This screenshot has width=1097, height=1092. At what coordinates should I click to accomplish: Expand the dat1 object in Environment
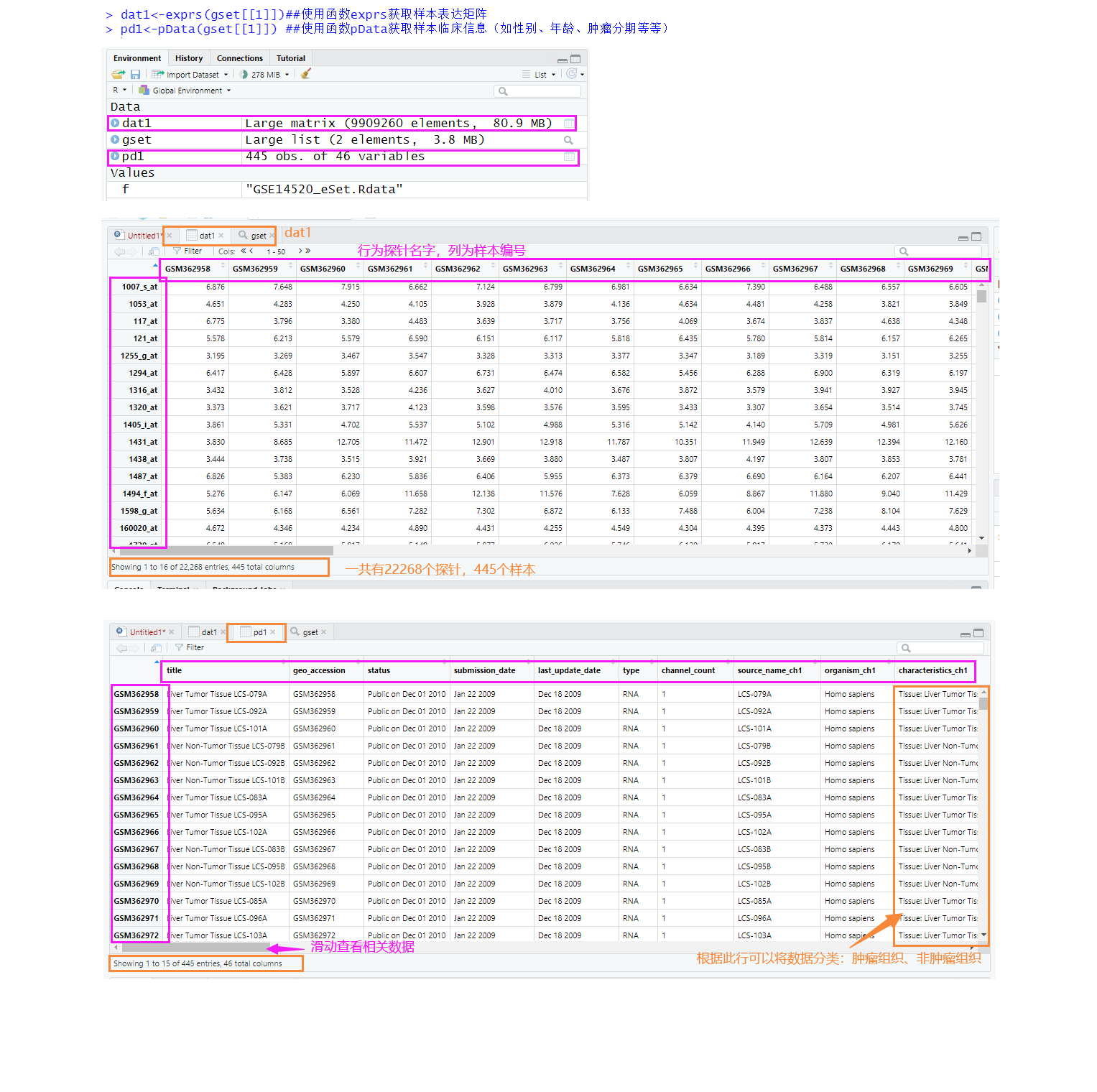click(115, 123)
